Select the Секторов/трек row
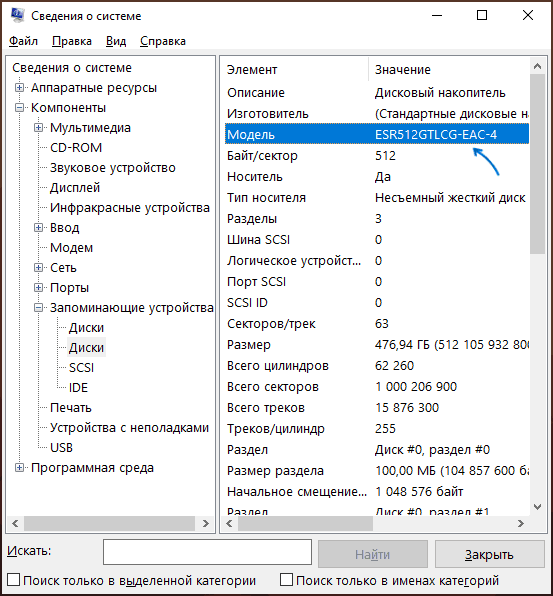Screen dimensions: 553x596 pos(377,323)
